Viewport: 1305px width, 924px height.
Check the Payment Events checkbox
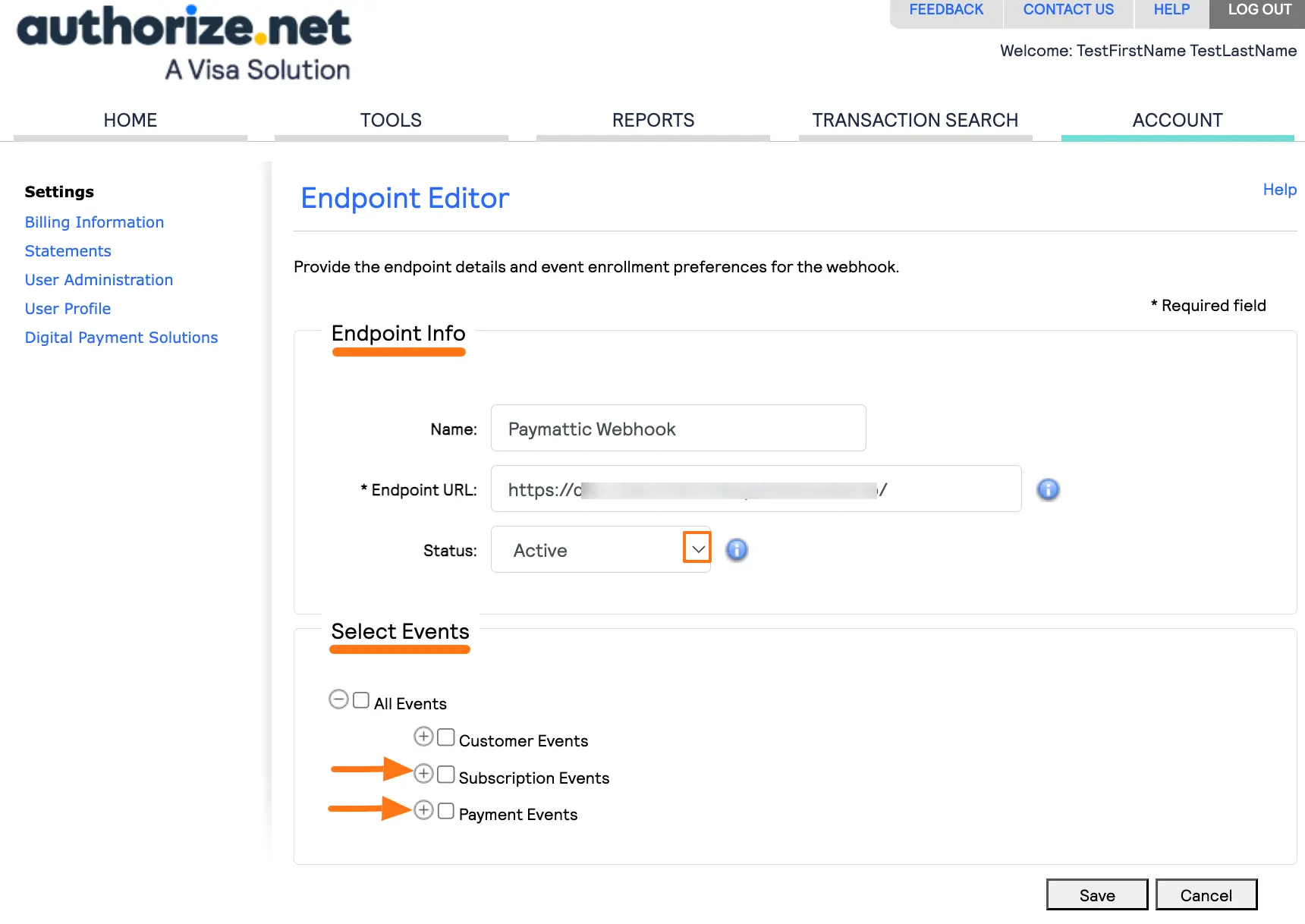pyautogui.click(x=445, y=810)
